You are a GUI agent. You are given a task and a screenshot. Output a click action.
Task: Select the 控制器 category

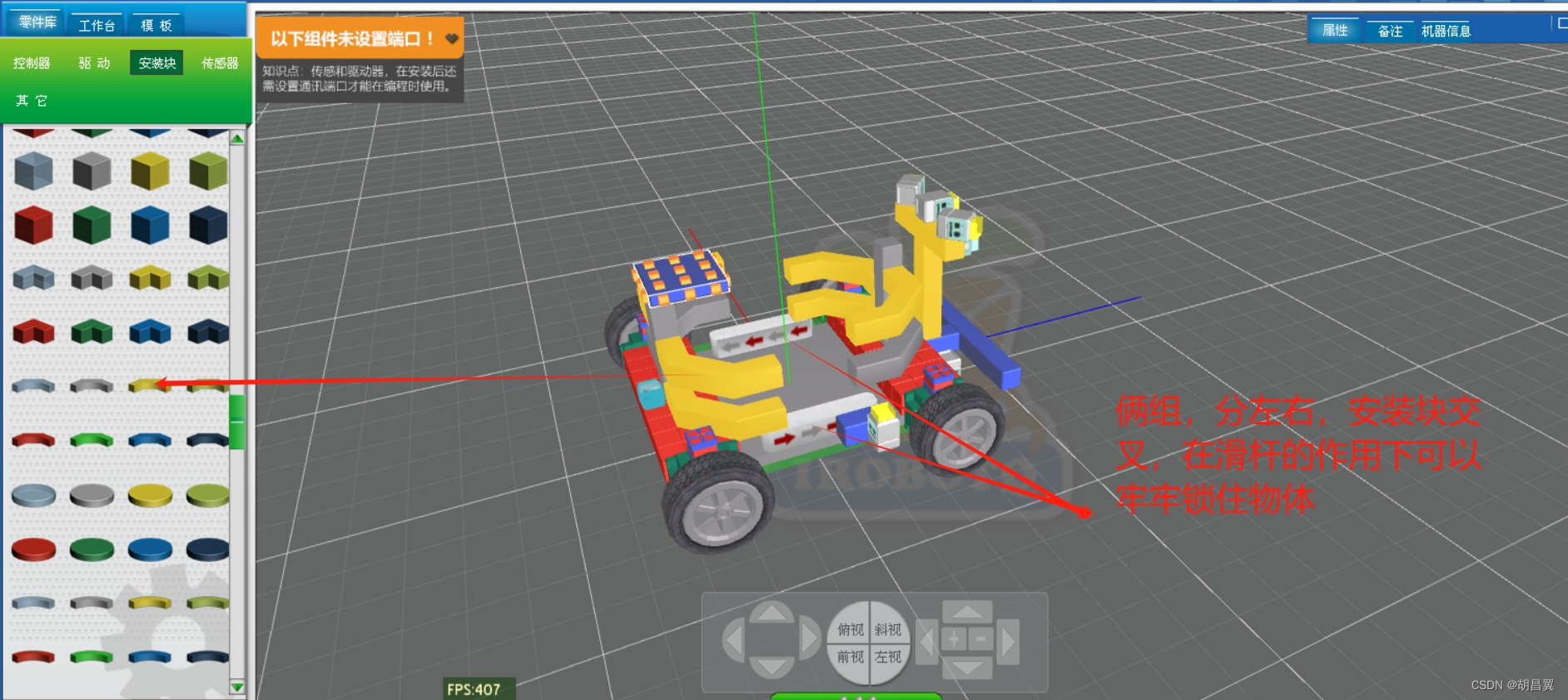click(32, 63)
